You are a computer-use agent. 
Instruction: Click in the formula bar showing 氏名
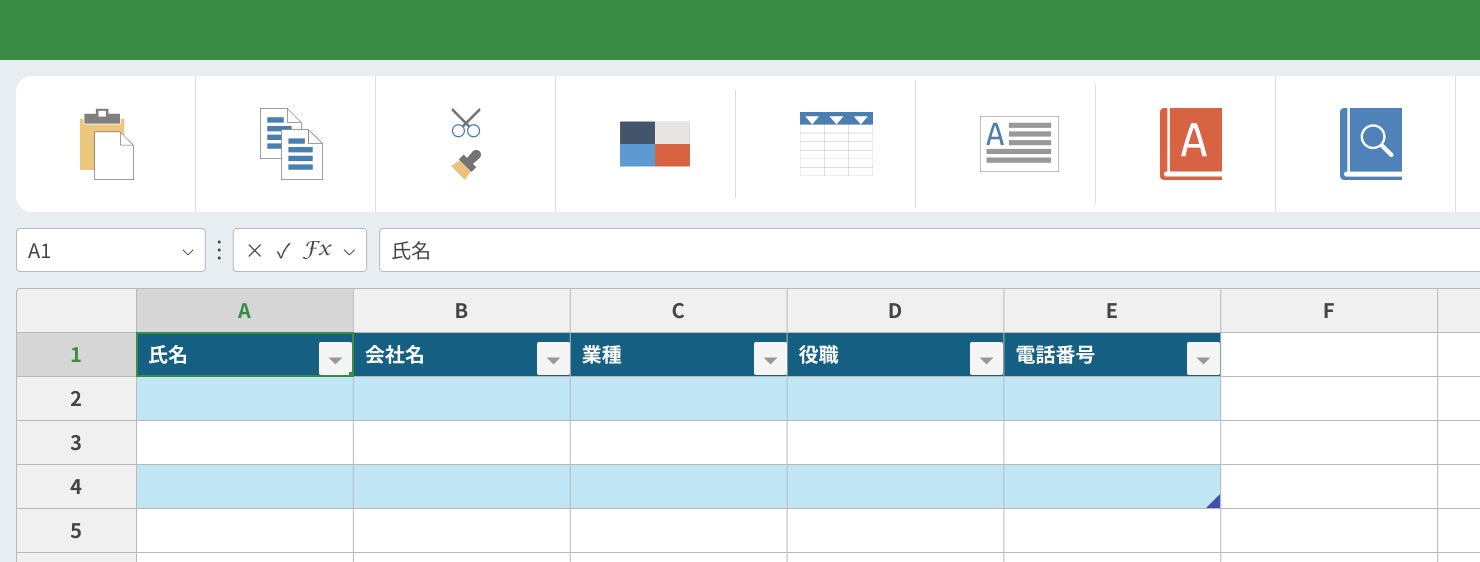[900, 251]
